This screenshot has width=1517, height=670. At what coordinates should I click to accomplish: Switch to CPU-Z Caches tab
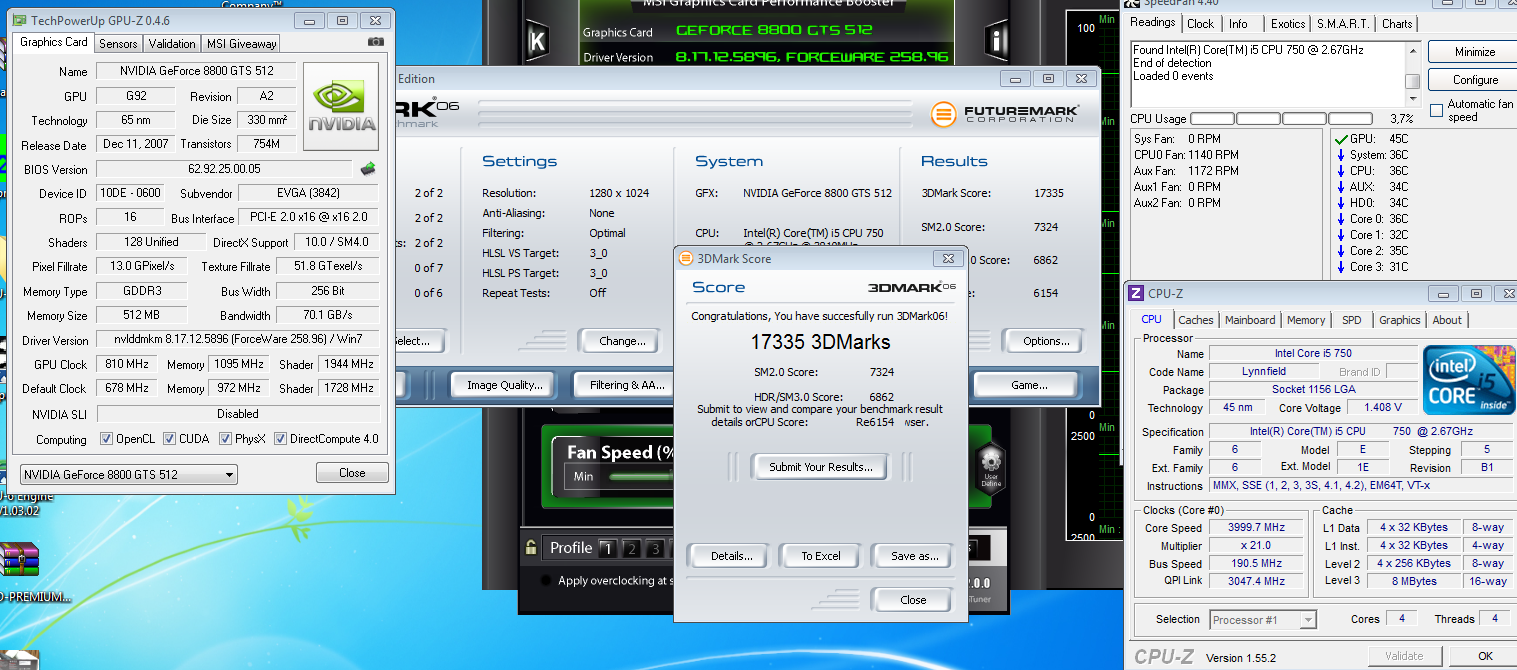(x=1195, y=320)
